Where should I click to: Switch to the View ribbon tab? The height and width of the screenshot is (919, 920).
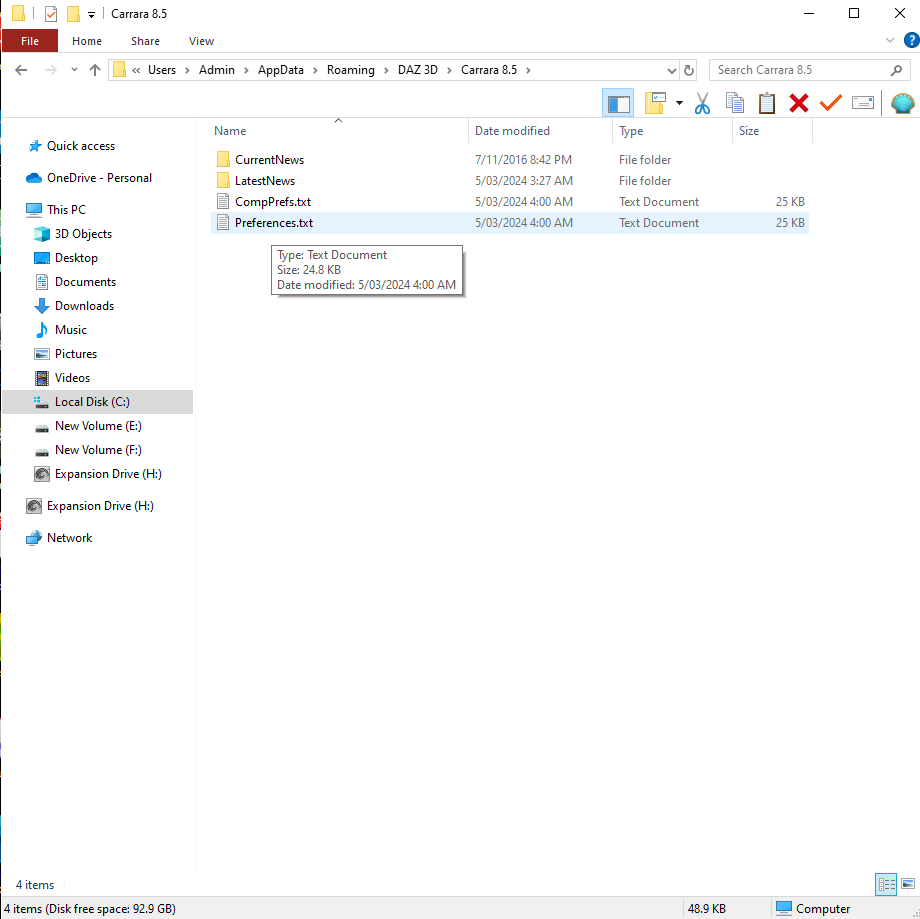[201, 41]
